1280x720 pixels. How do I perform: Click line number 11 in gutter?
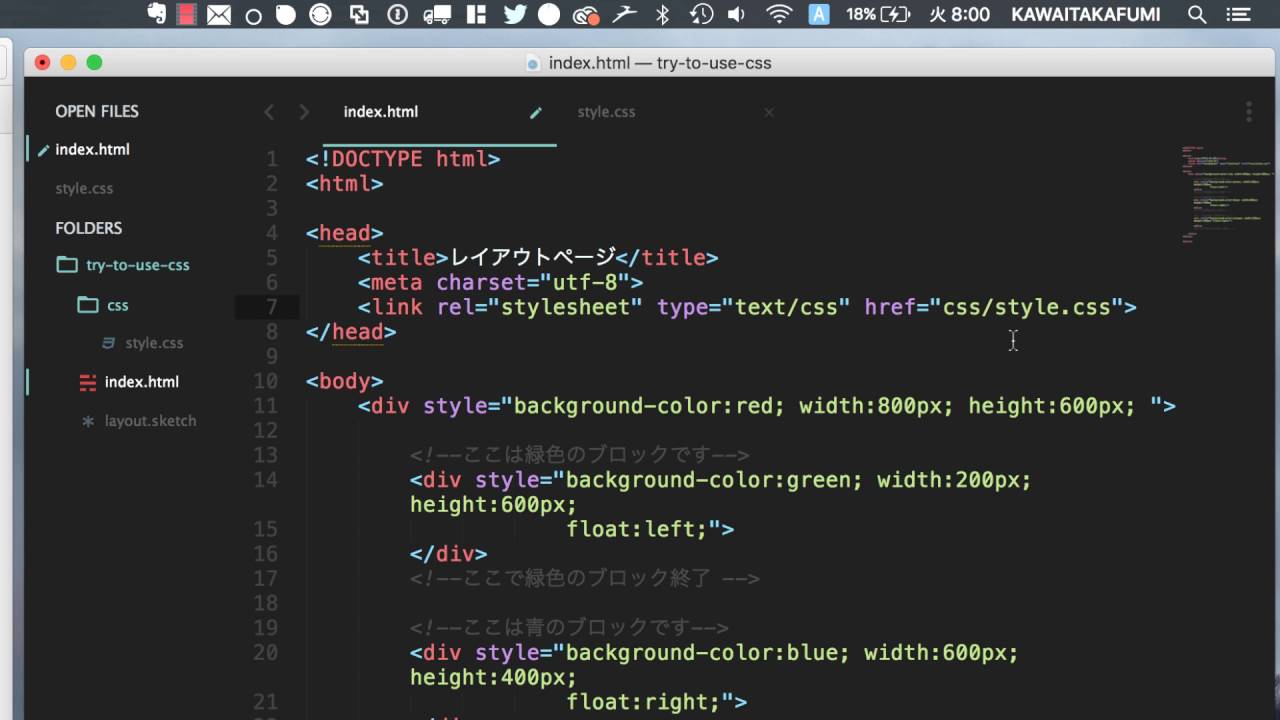[x=265, y=406]
